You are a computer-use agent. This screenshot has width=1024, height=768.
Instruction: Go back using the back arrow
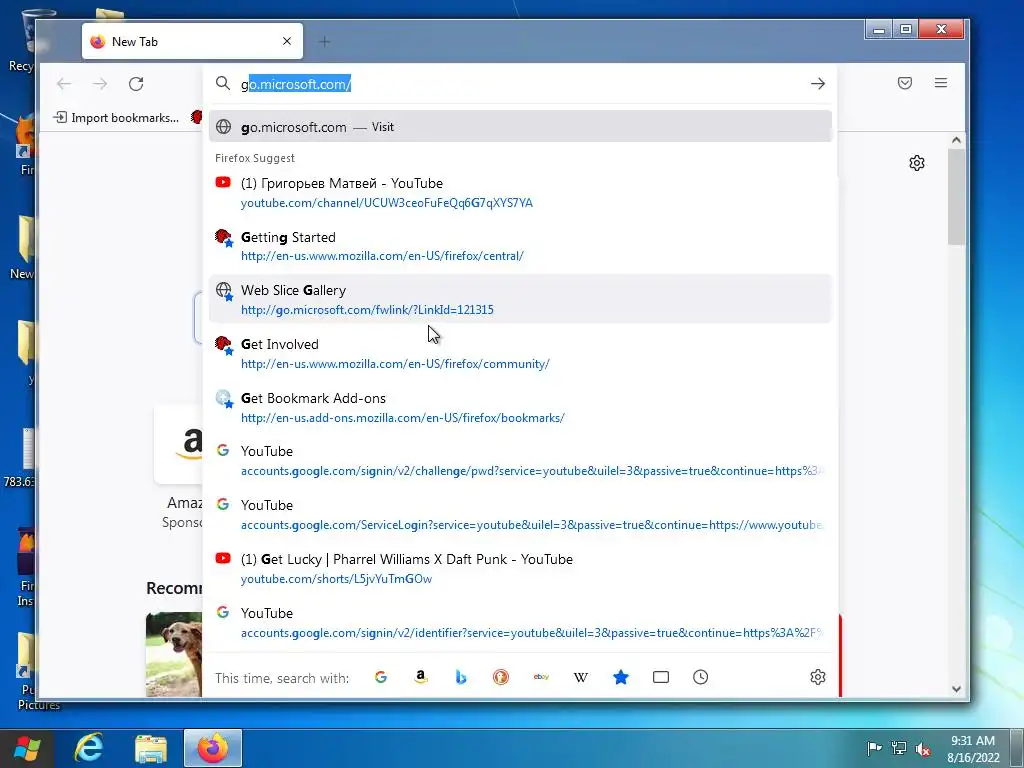point(63,84)
